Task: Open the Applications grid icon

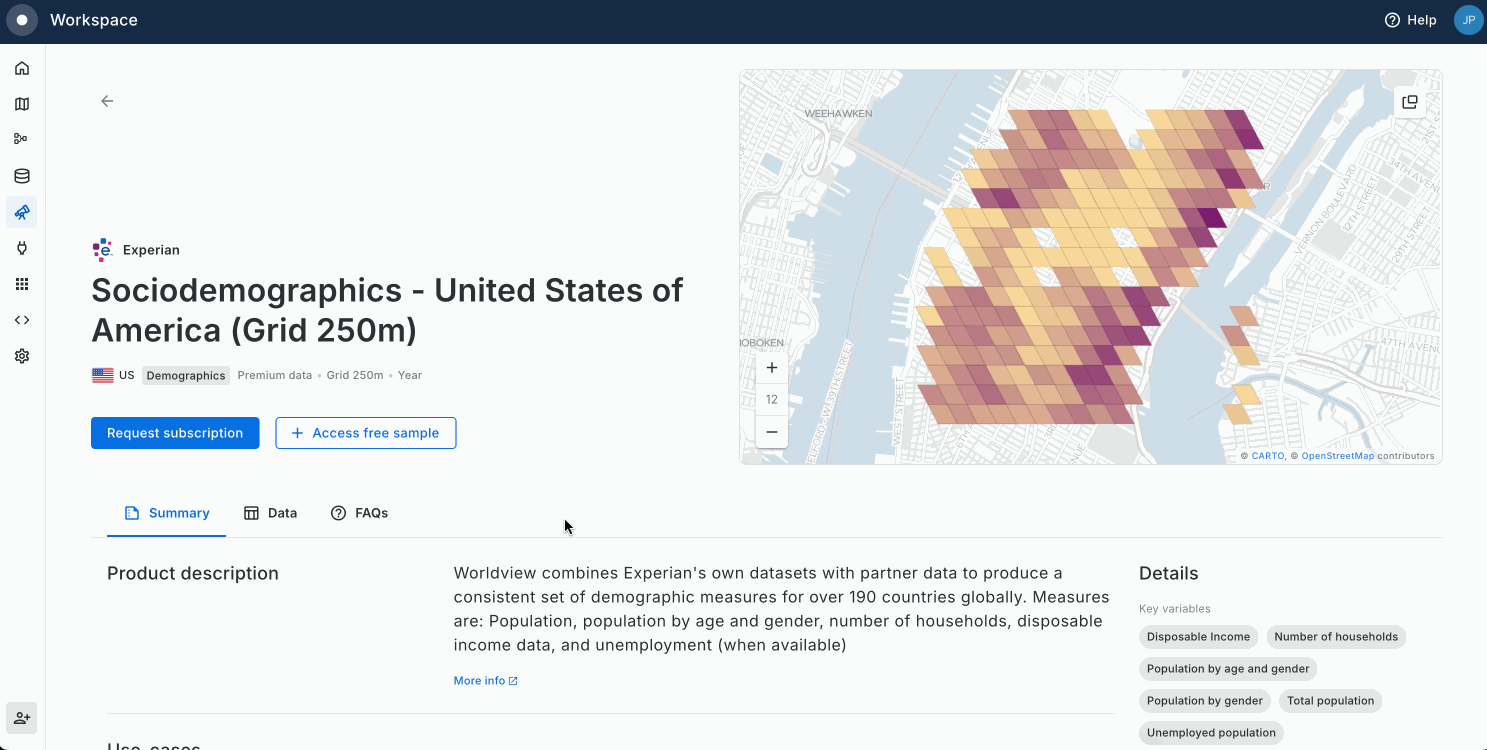Action: (22, 284)
